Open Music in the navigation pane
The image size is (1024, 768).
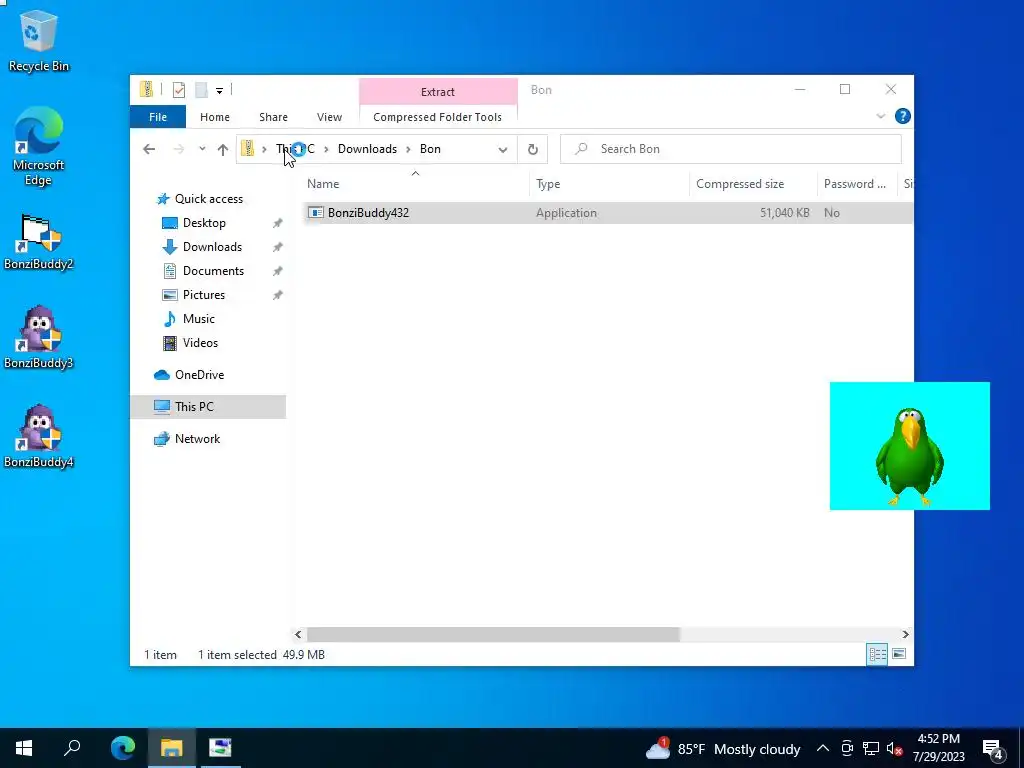[x=199, y=319]
